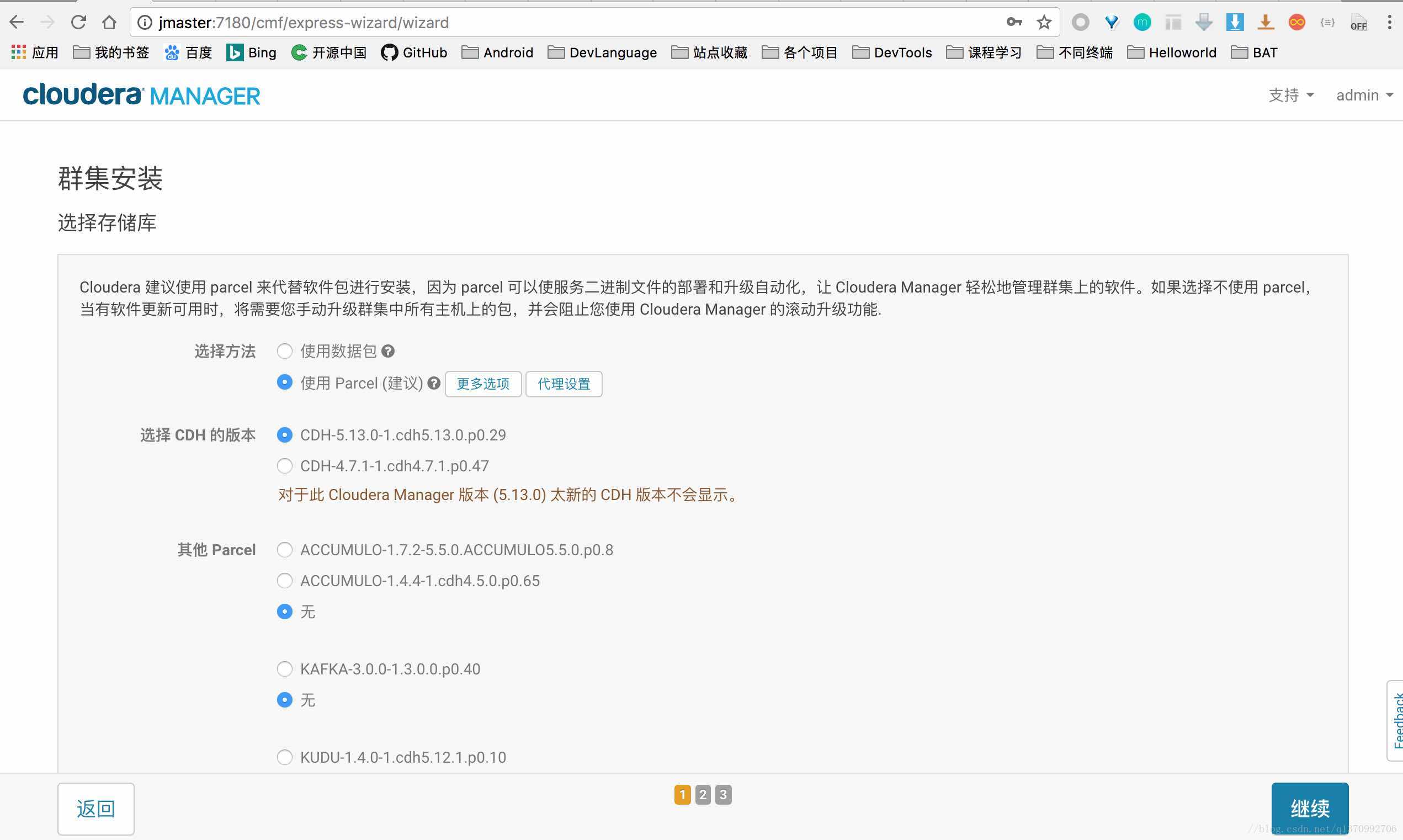Click the 返回 back button
The image size is (1403, 840).
click(95, 809)
